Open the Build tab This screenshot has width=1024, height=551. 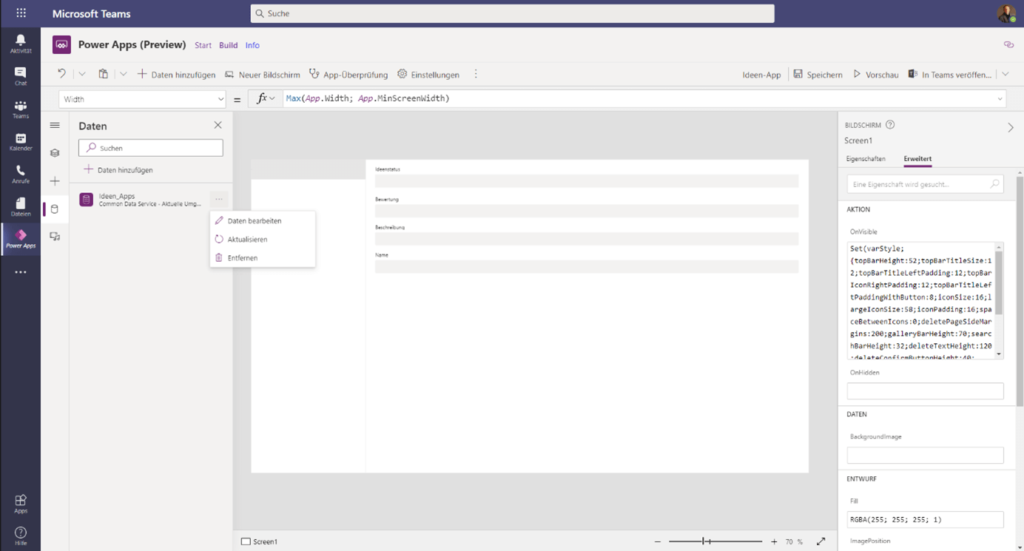228,45
